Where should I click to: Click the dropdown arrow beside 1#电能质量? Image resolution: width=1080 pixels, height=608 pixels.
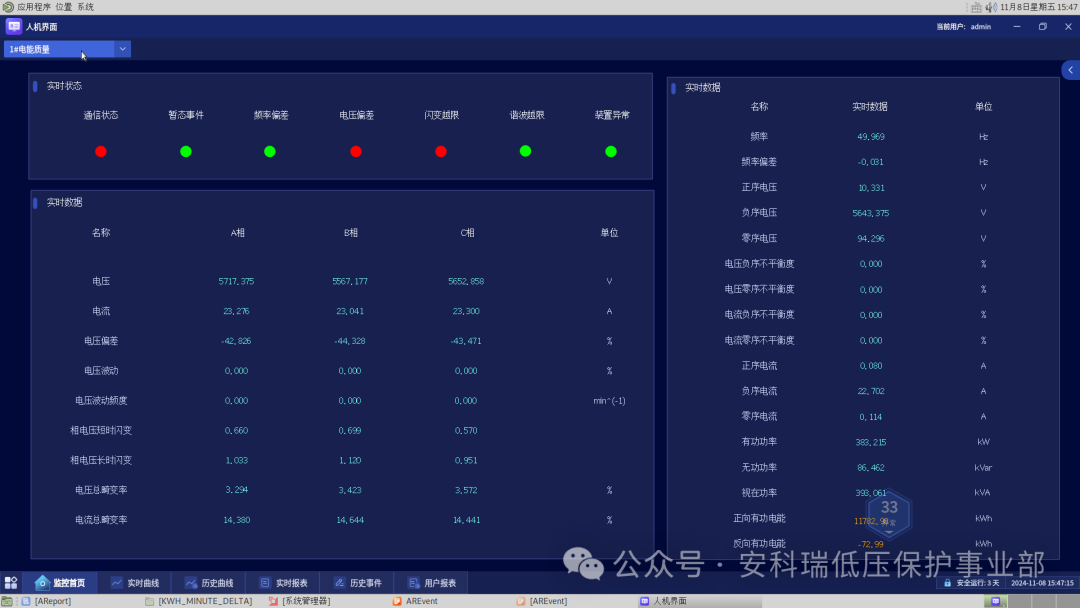click(122, 49)
